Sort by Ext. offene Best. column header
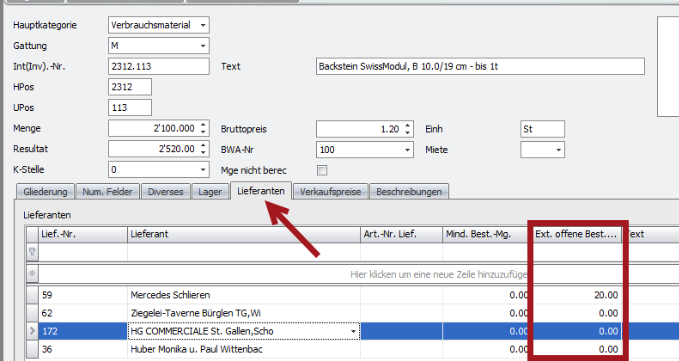The image size is (679, 361). point(576,234)
